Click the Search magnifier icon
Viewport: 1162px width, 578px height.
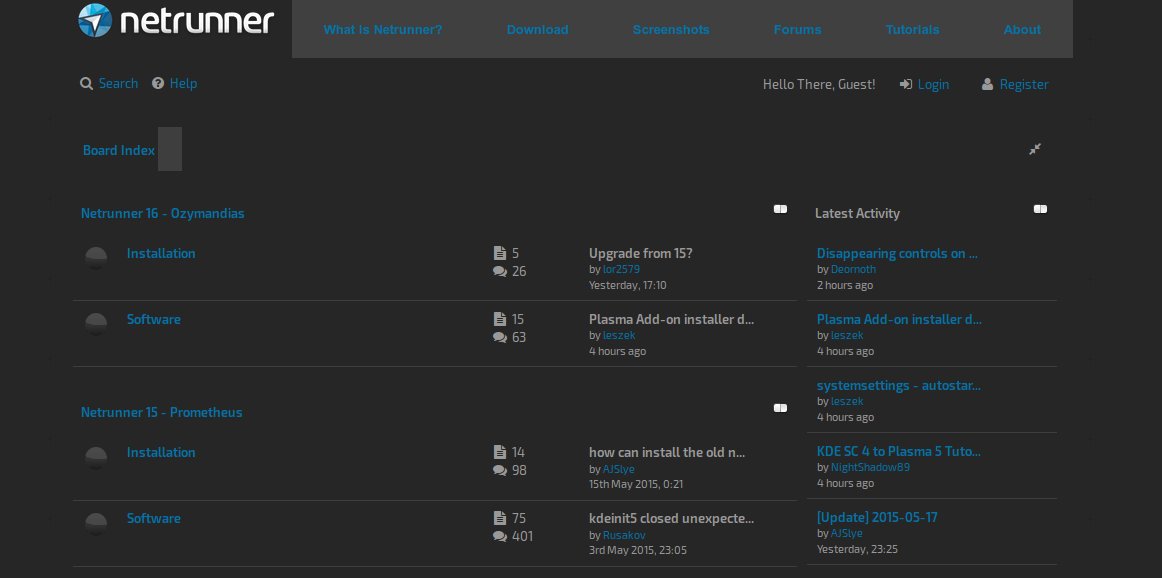pos(86,84)
